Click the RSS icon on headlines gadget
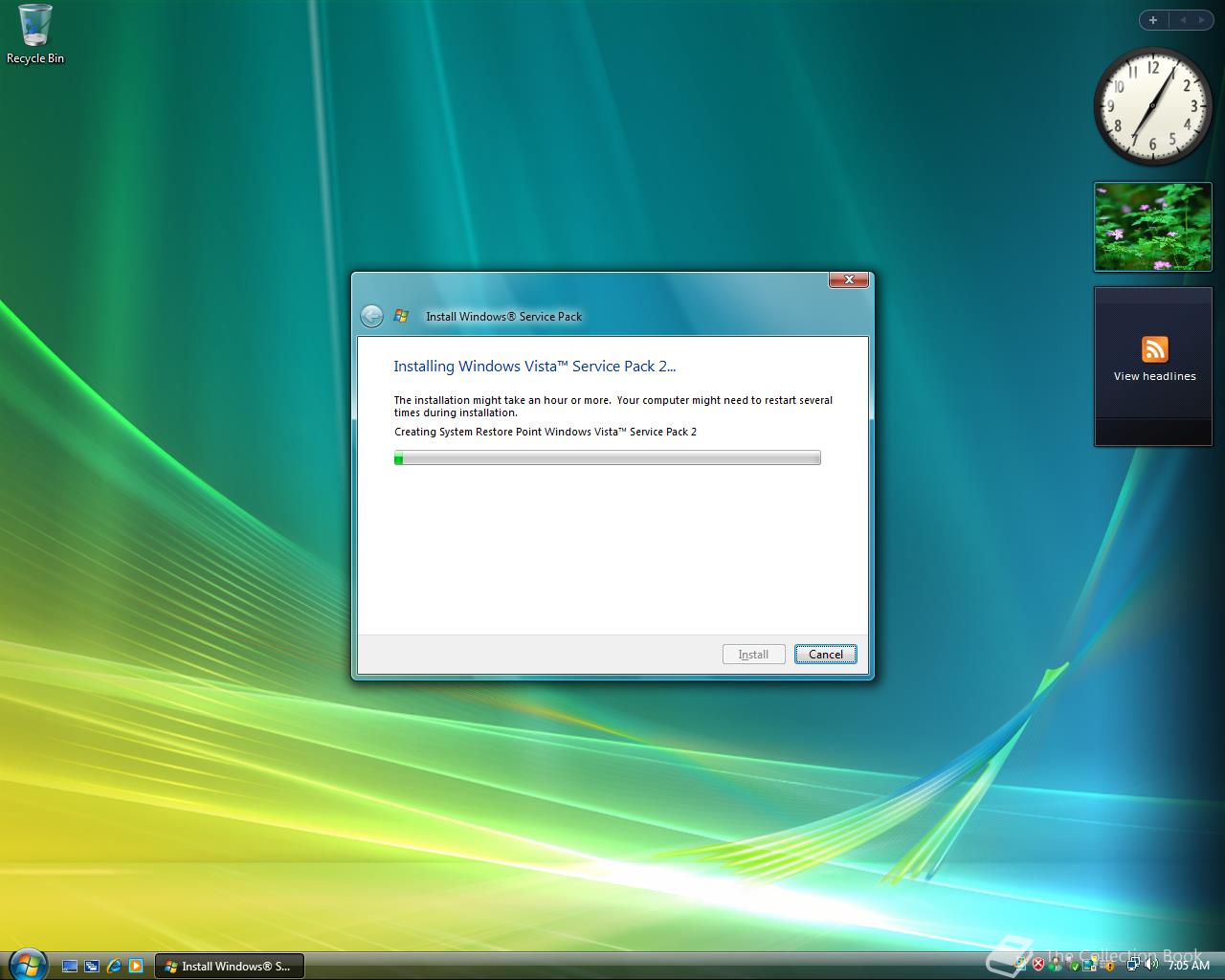The width and height of the screenshot is (1225, 980). (1154, 350)
